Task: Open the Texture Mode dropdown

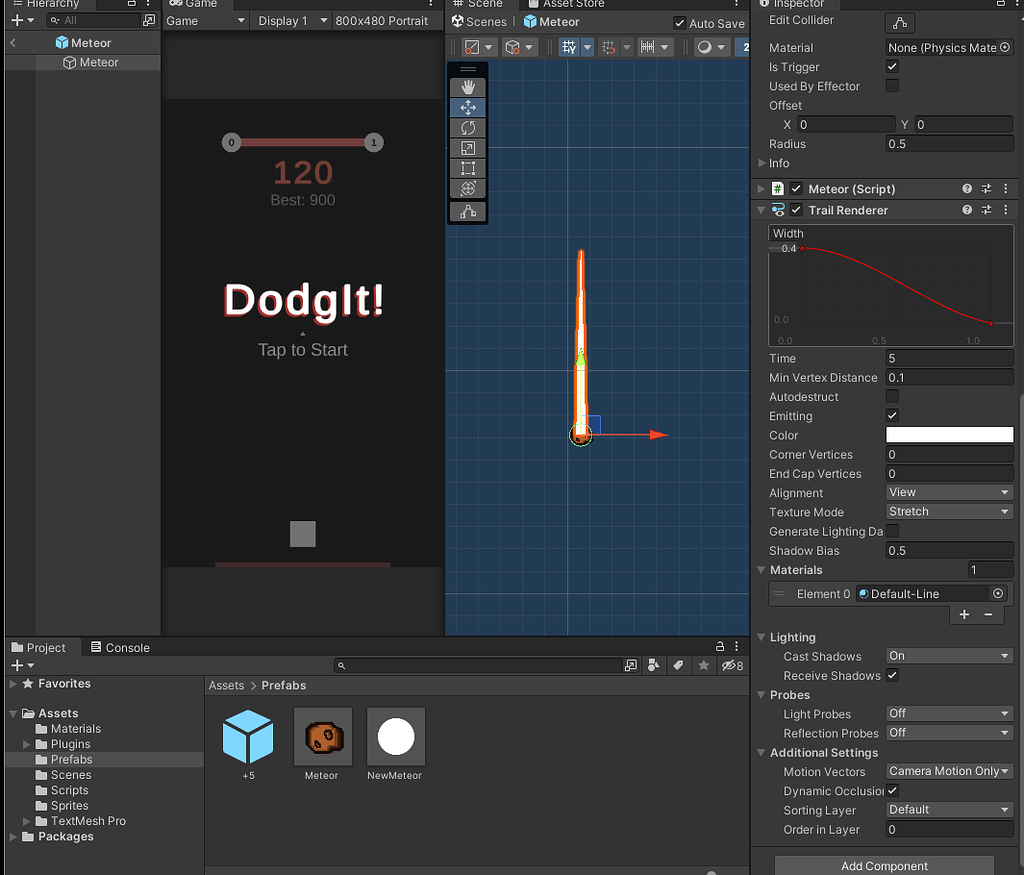Action: [x=948, y=512]
